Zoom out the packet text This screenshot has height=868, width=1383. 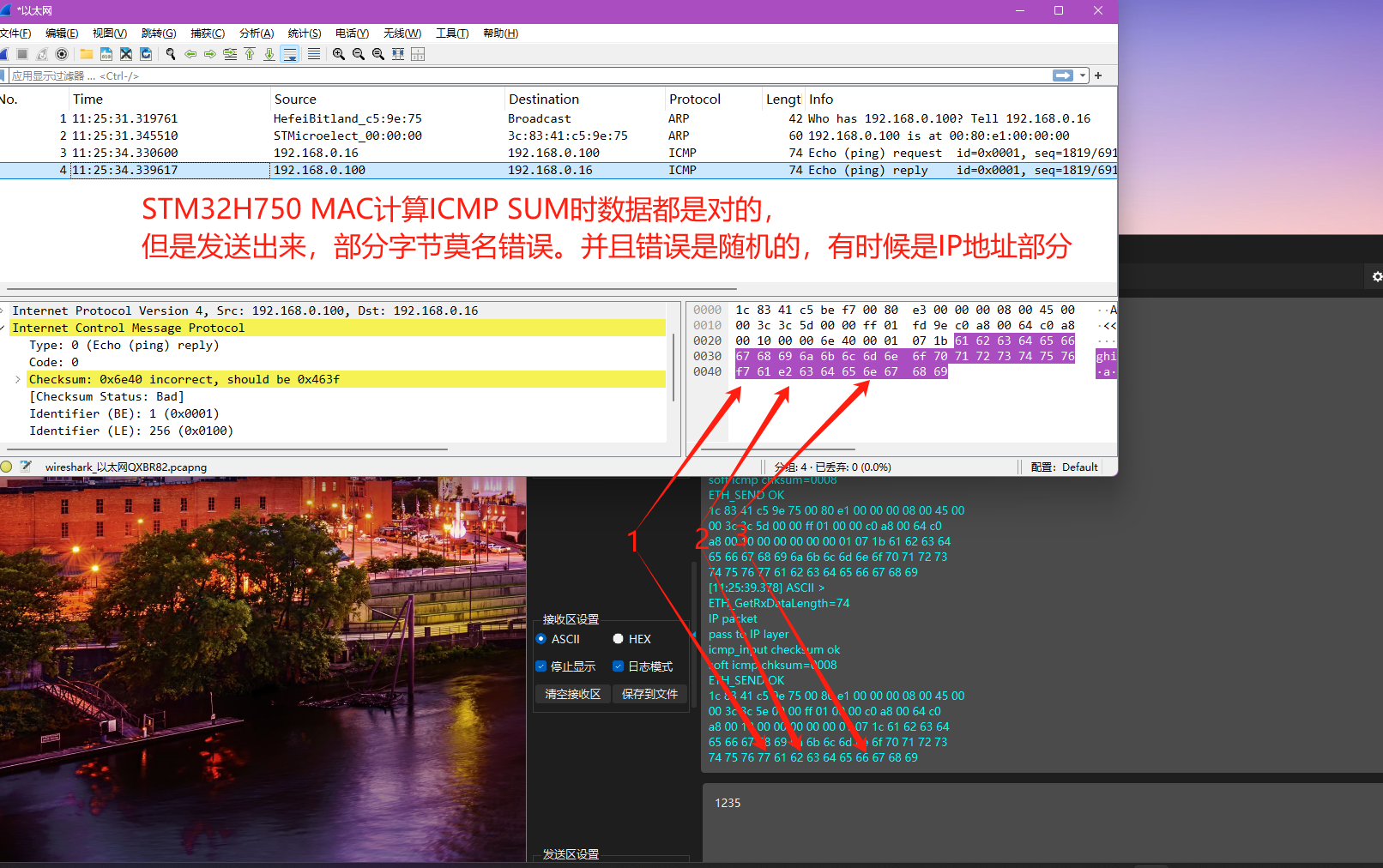(x=359, y=54)
